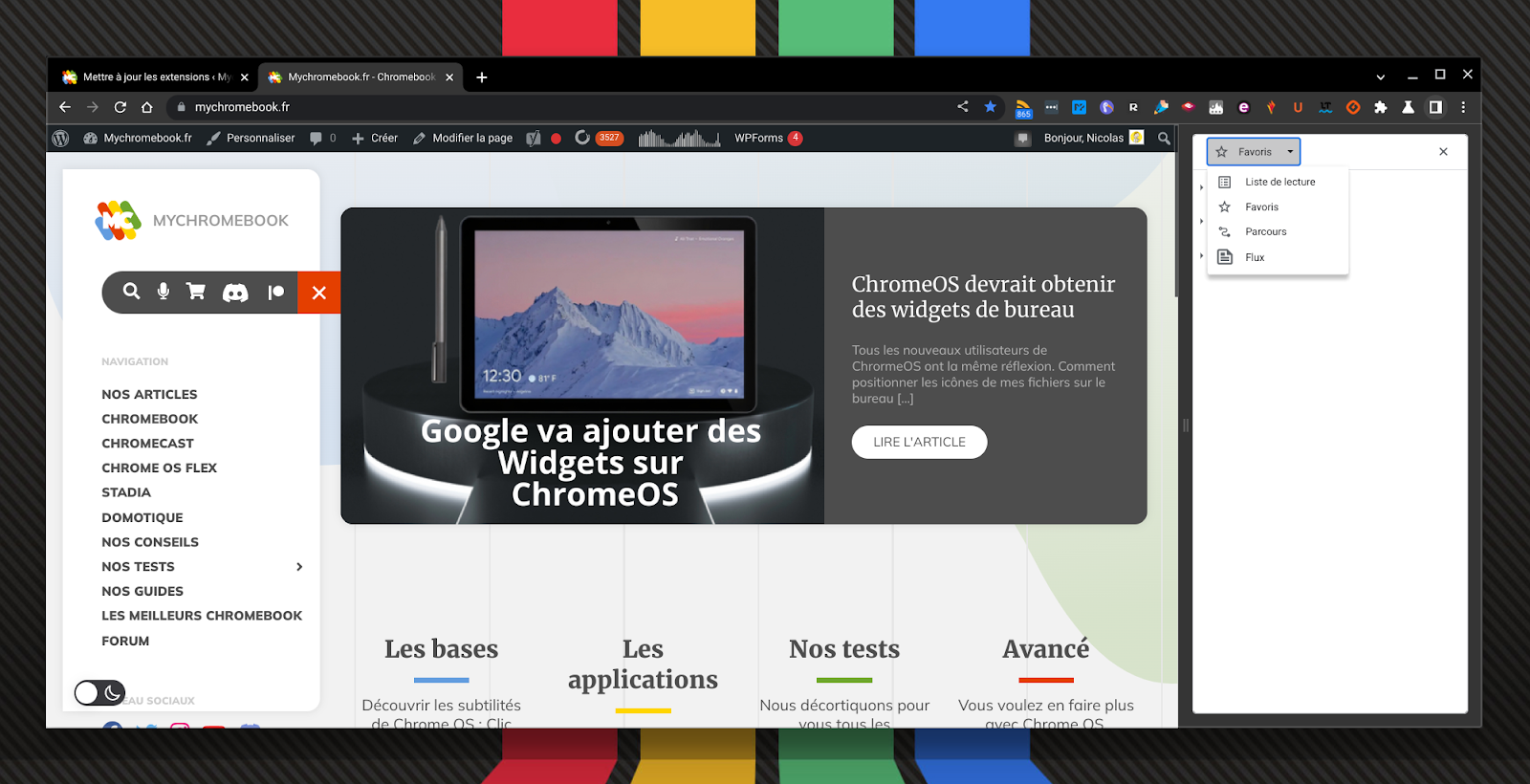Open the shopping cart icon
This screenshot has height=784, width=1530.
pos(196,292)
